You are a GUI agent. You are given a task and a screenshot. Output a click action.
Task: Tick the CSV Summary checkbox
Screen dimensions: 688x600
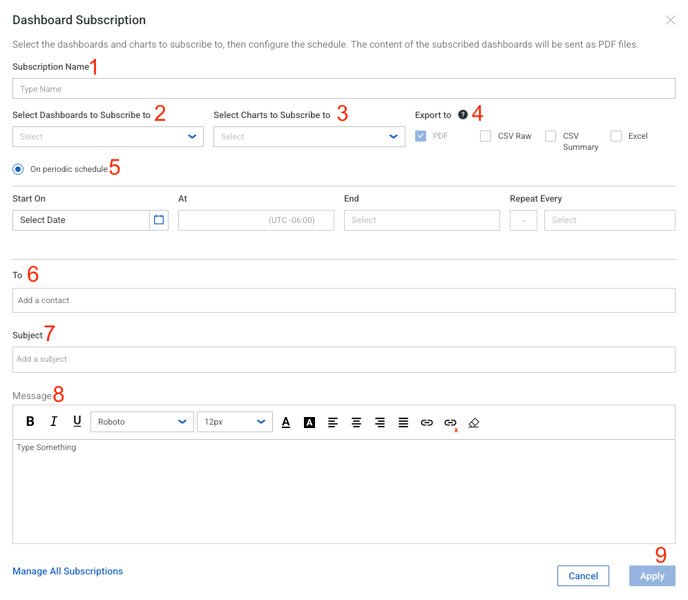pyautogui.click(x=550, y=136)
